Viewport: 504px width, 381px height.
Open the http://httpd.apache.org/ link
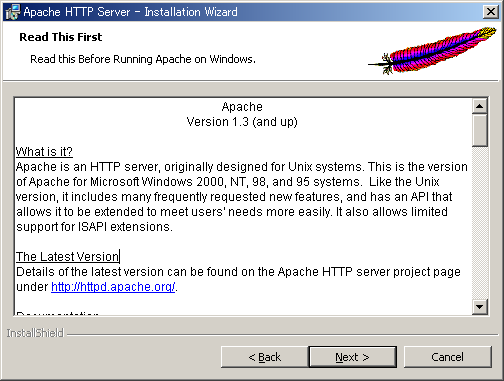pyautogui.click(x=113, y=287)
